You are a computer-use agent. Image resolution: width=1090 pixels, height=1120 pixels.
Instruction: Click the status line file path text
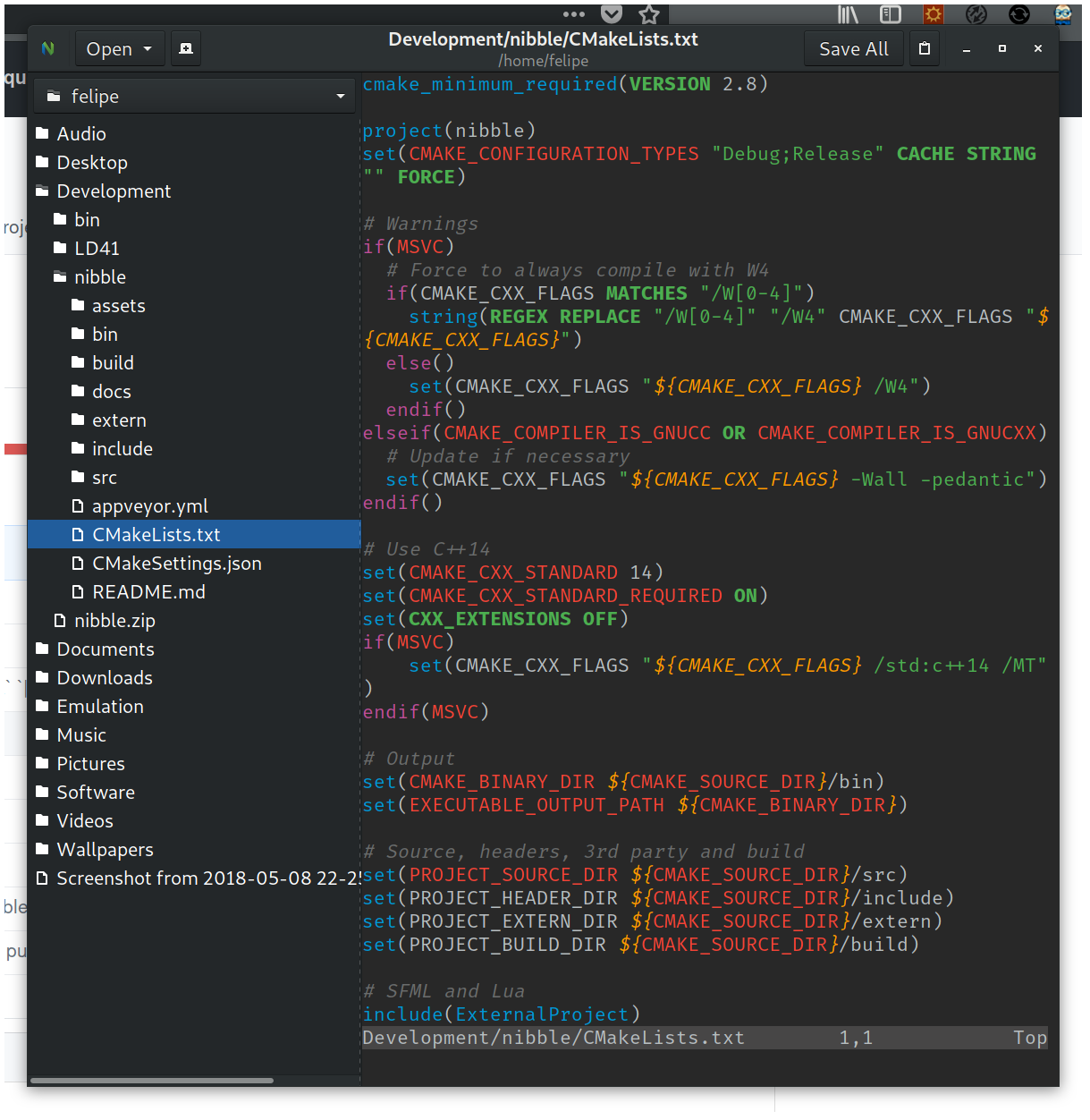pyautogui.click(x=553, y=1038)
